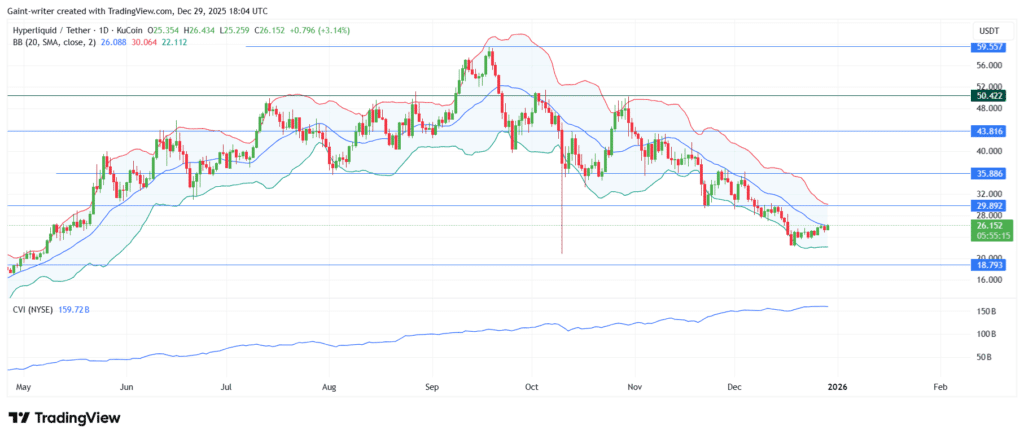This screenshot has width=1024, height=439.
Task: Click the 100 B CVI axis tick
Action: click(986, 334)
